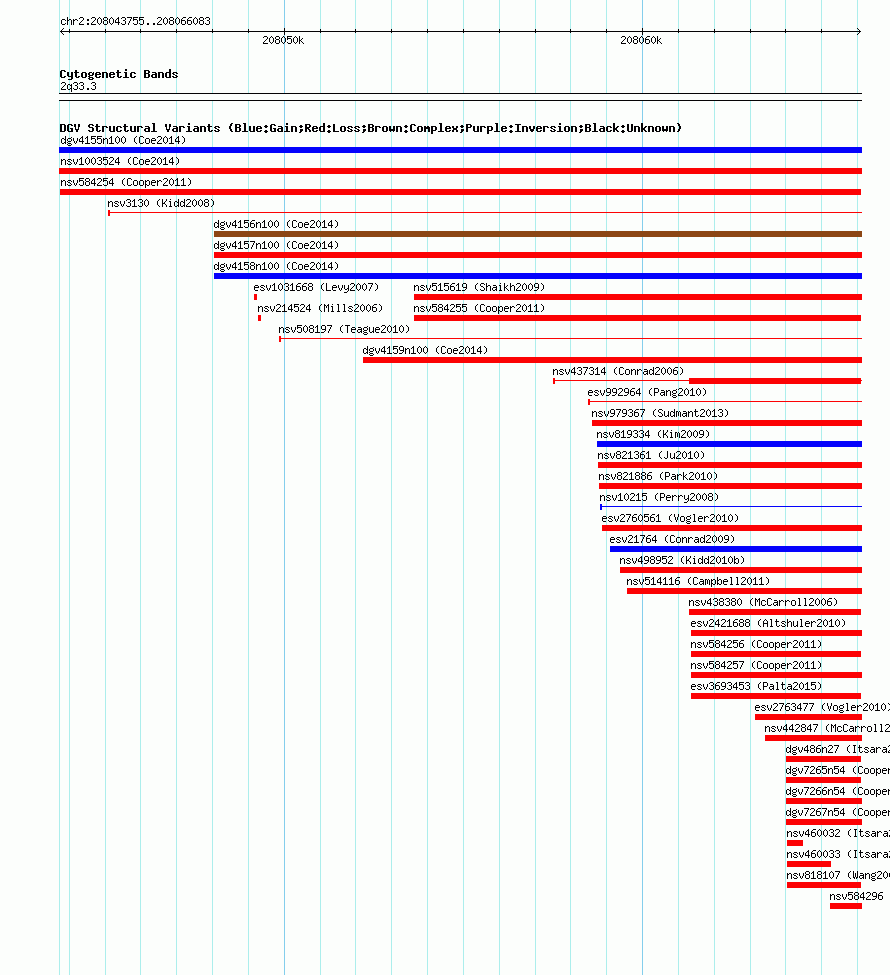The height and width of the screenshot is (975, 890).
Task: Select the nsv584296 variant label
Action: [856, 897]
